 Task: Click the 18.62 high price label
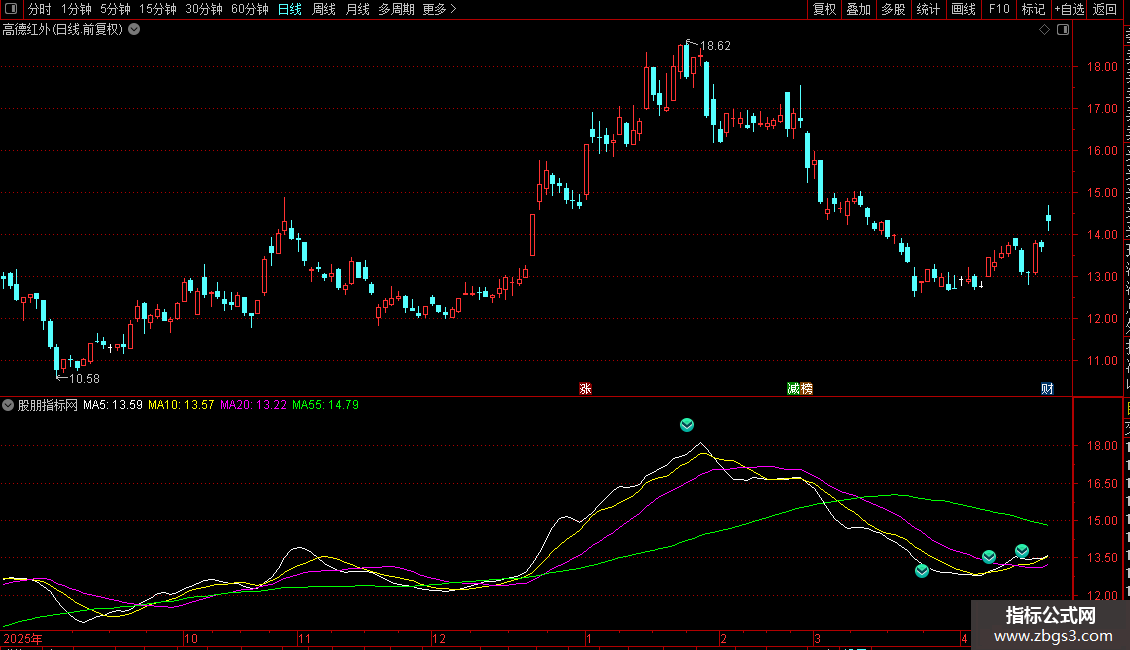pos(714,46)
